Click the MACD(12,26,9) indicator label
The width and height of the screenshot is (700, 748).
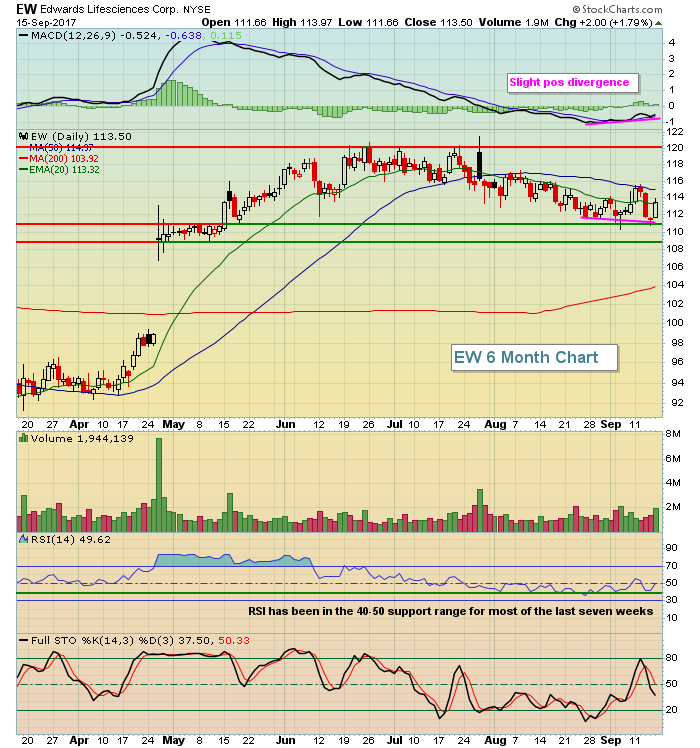click(x=73, y=35)
